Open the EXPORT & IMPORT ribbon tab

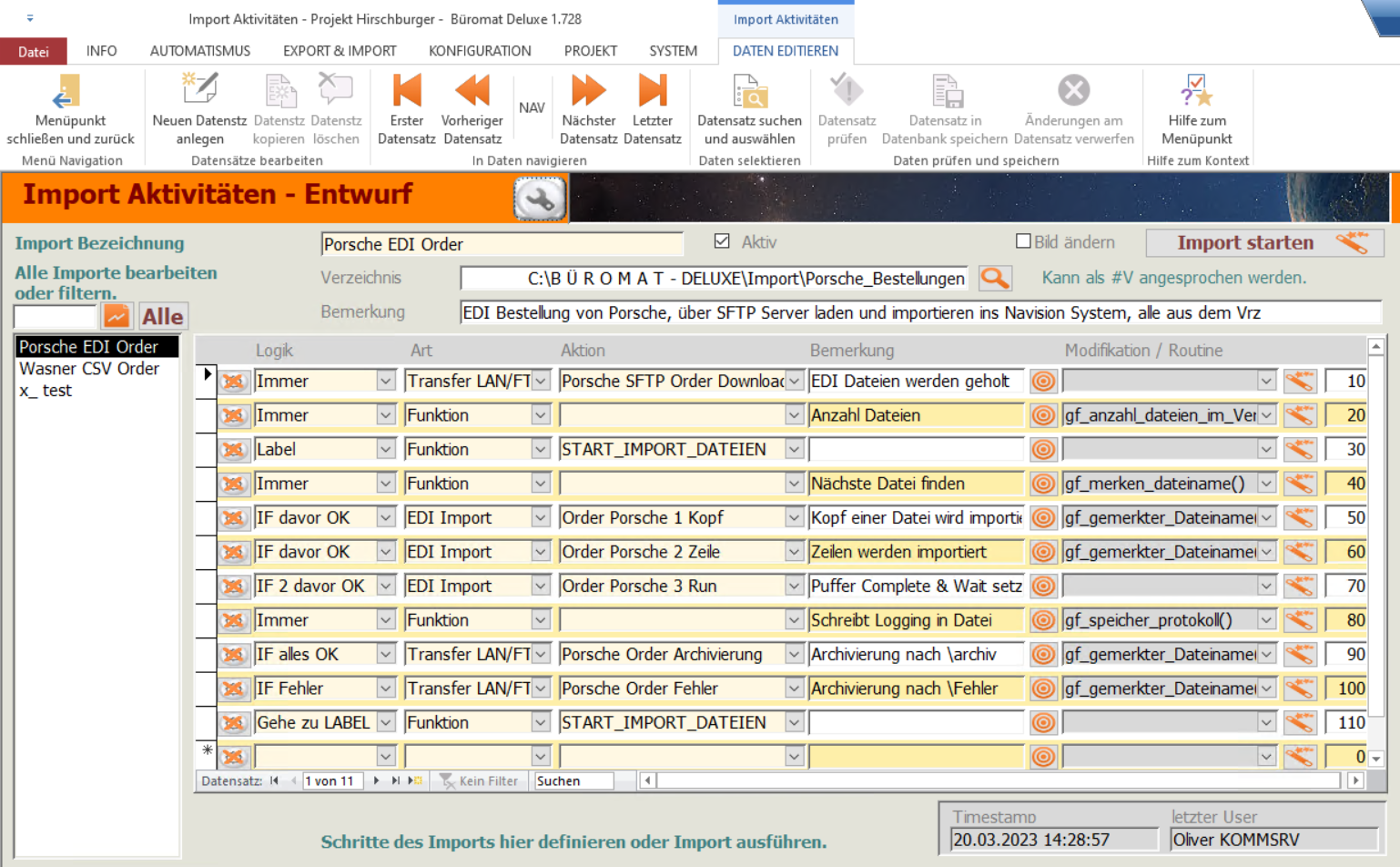coord(339,51)
